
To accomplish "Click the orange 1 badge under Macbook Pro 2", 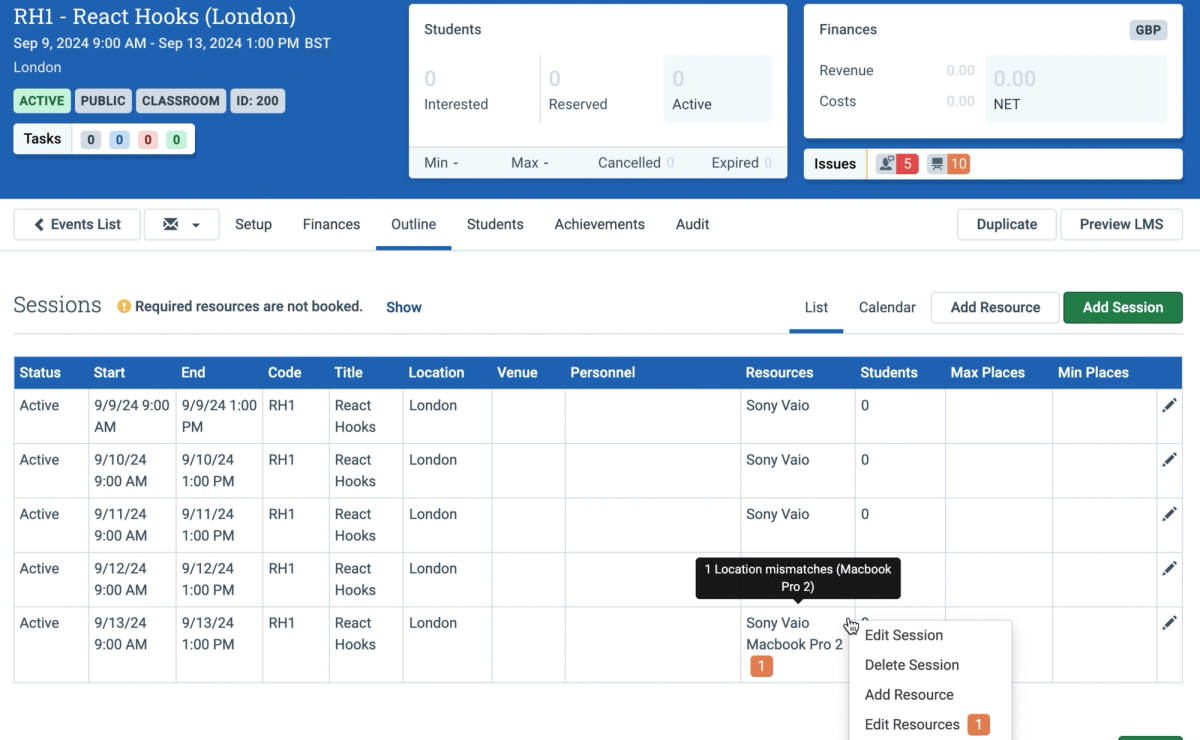I will point(761,666).
